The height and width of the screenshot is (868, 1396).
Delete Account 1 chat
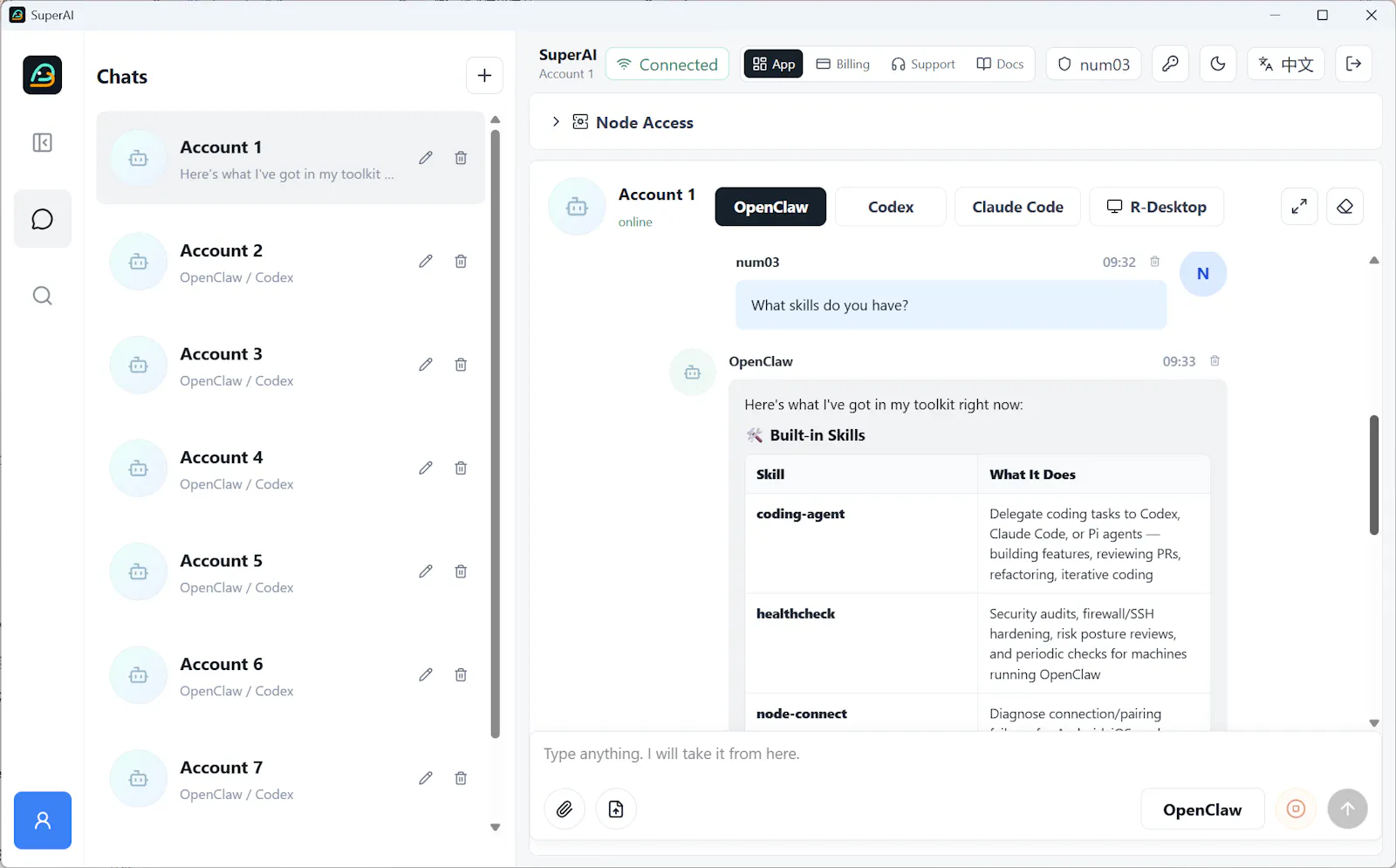[x=461, y=158]
